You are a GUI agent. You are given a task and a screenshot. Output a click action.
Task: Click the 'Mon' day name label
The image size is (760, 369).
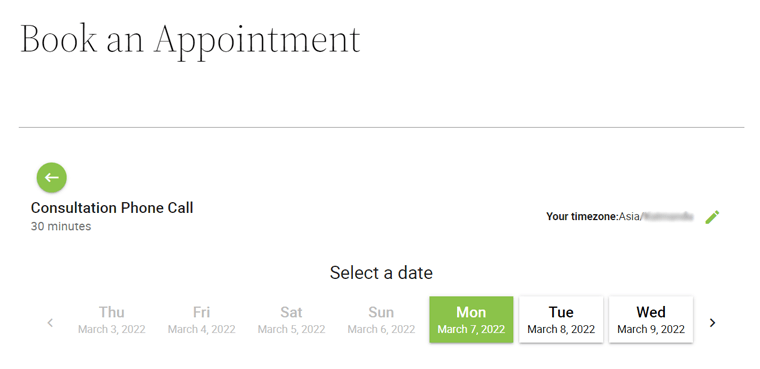(471, 312)
